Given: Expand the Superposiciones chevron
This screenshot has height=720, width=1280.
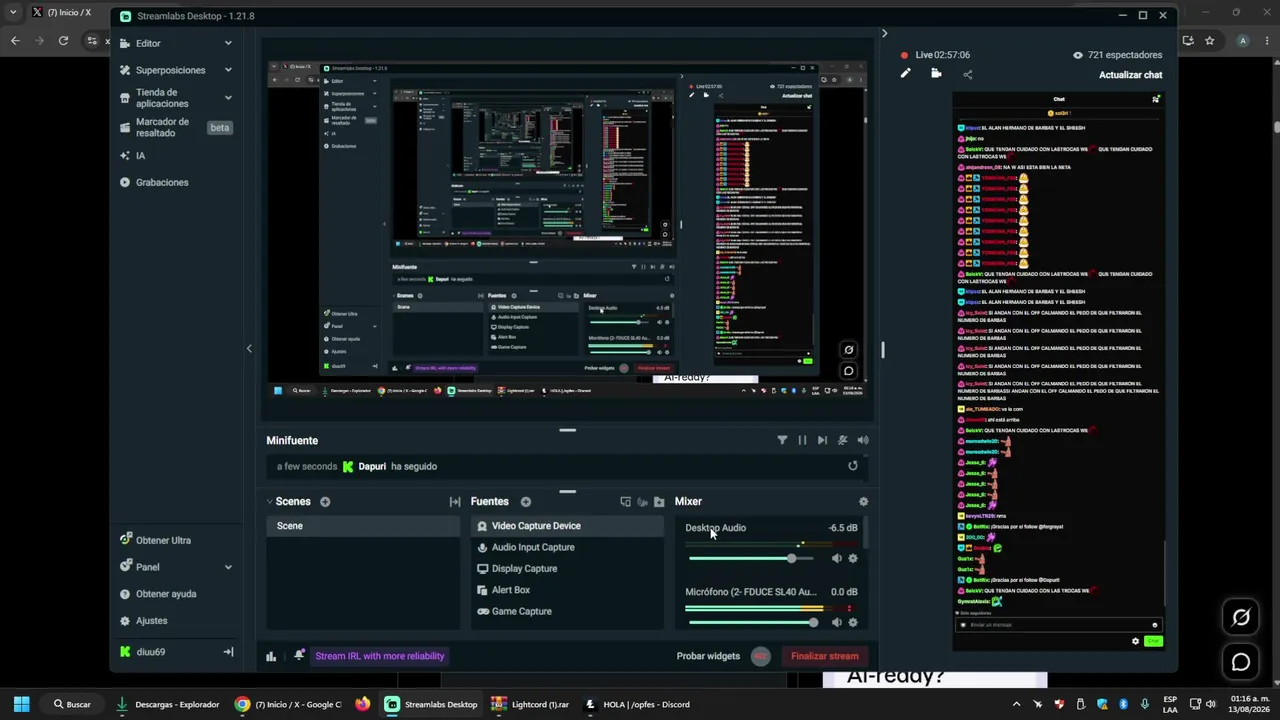Looking at the screenshot, I should [x=228, y=70].
